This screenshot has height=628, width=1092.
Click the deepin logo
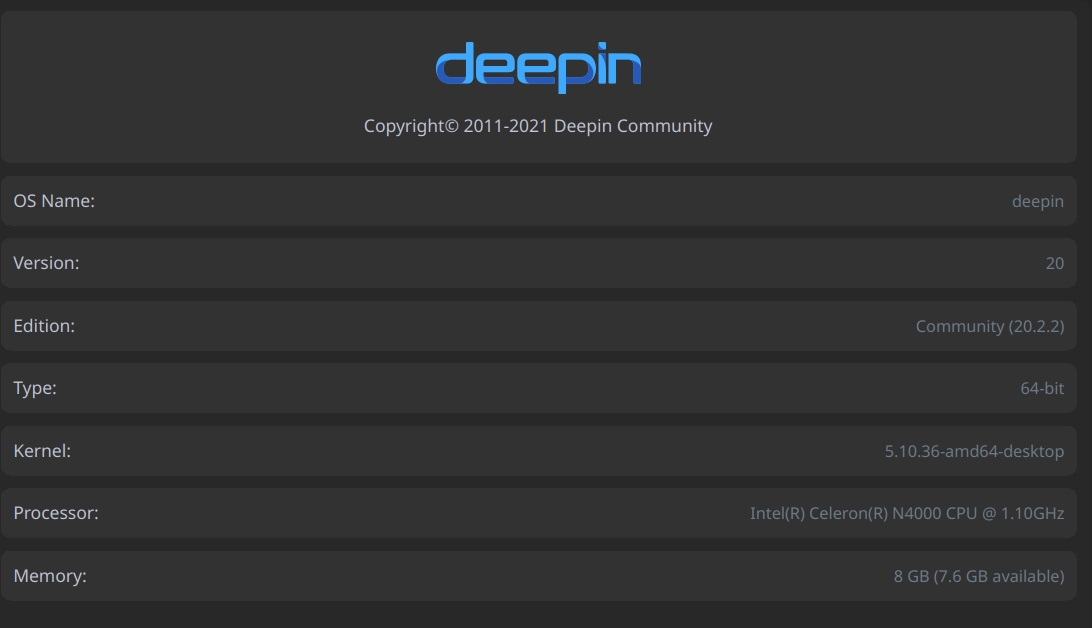tap(538, 67)
